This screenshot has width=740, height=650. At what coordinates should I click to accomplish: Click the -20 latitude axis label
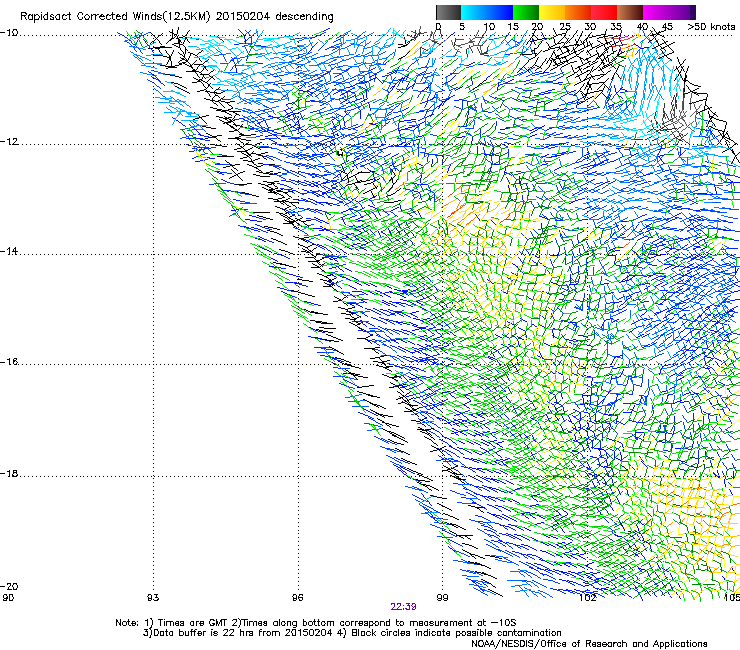[9, 586]
